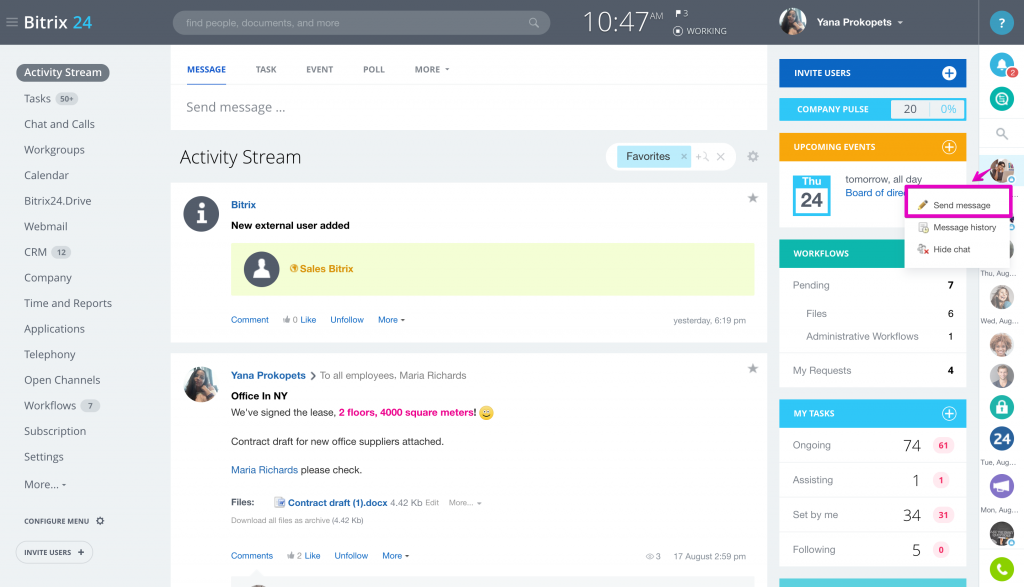Click Download all files as archive link
This screenshot has height=587, width=1024.
tap(297, 520)
